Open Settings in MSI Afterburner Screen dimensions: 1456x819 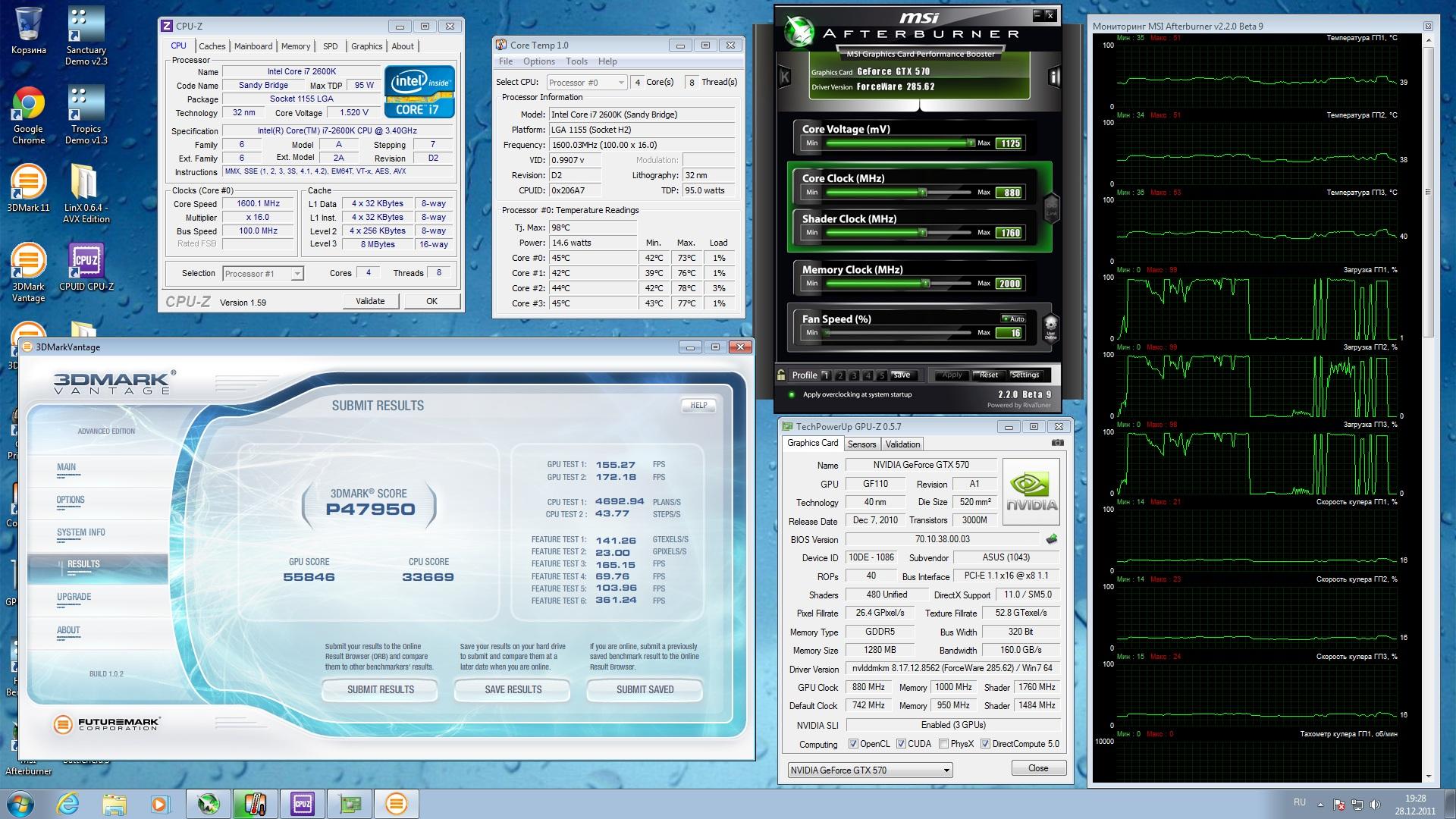tap(1025, 375)
